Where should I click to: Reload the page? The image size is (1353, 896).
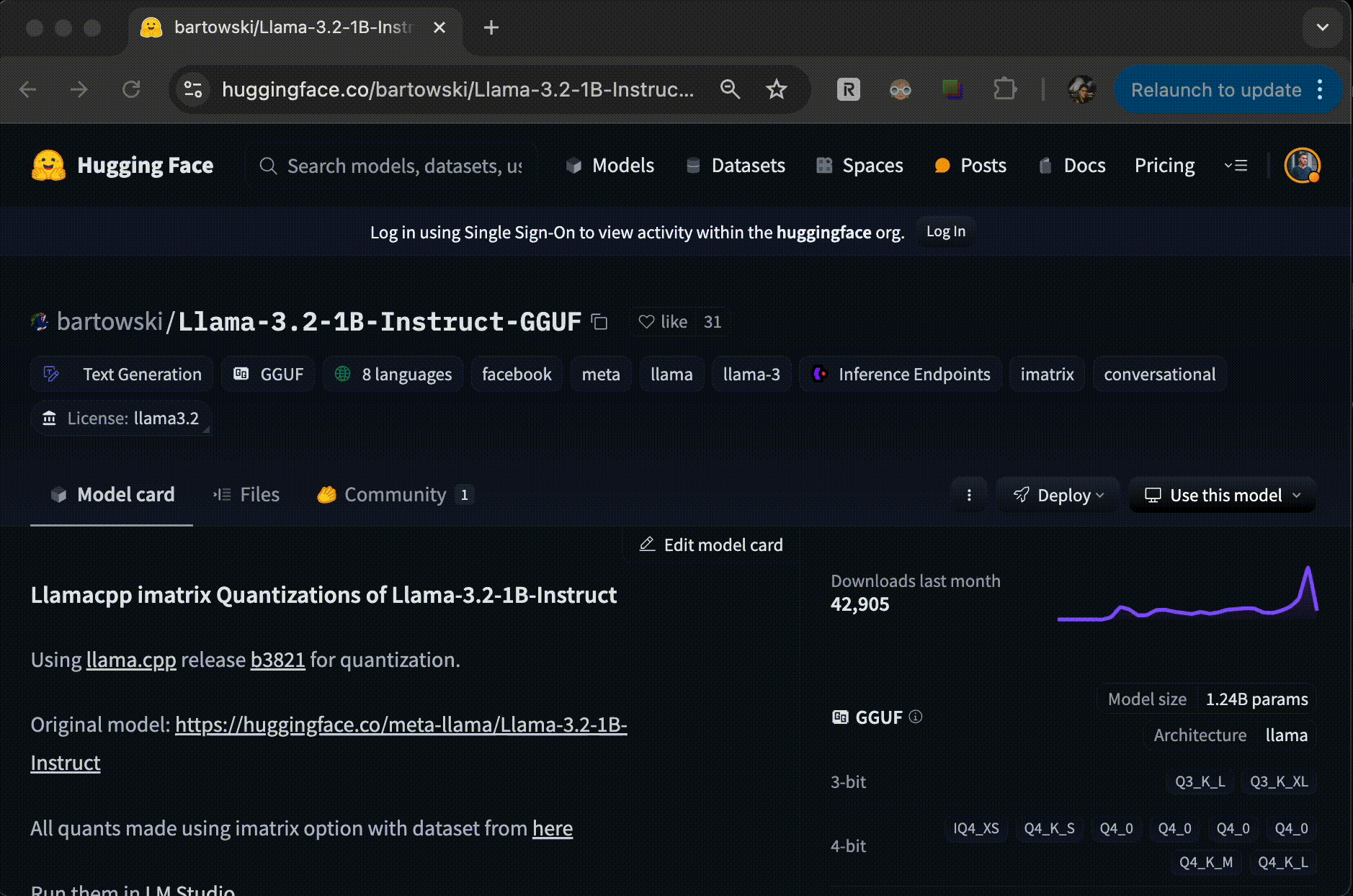tap(131, 90)
